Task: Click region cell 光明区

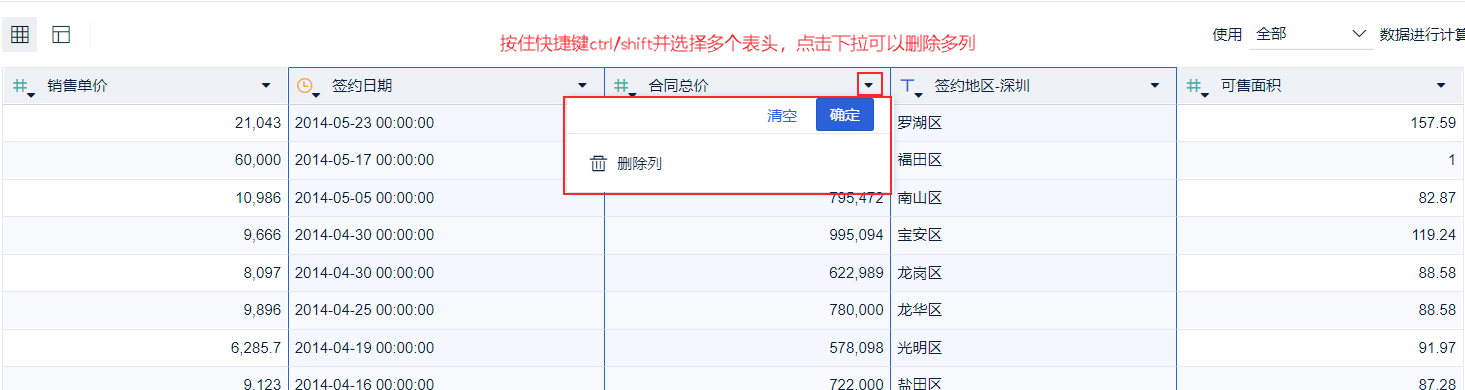Action: point(1033,348)
